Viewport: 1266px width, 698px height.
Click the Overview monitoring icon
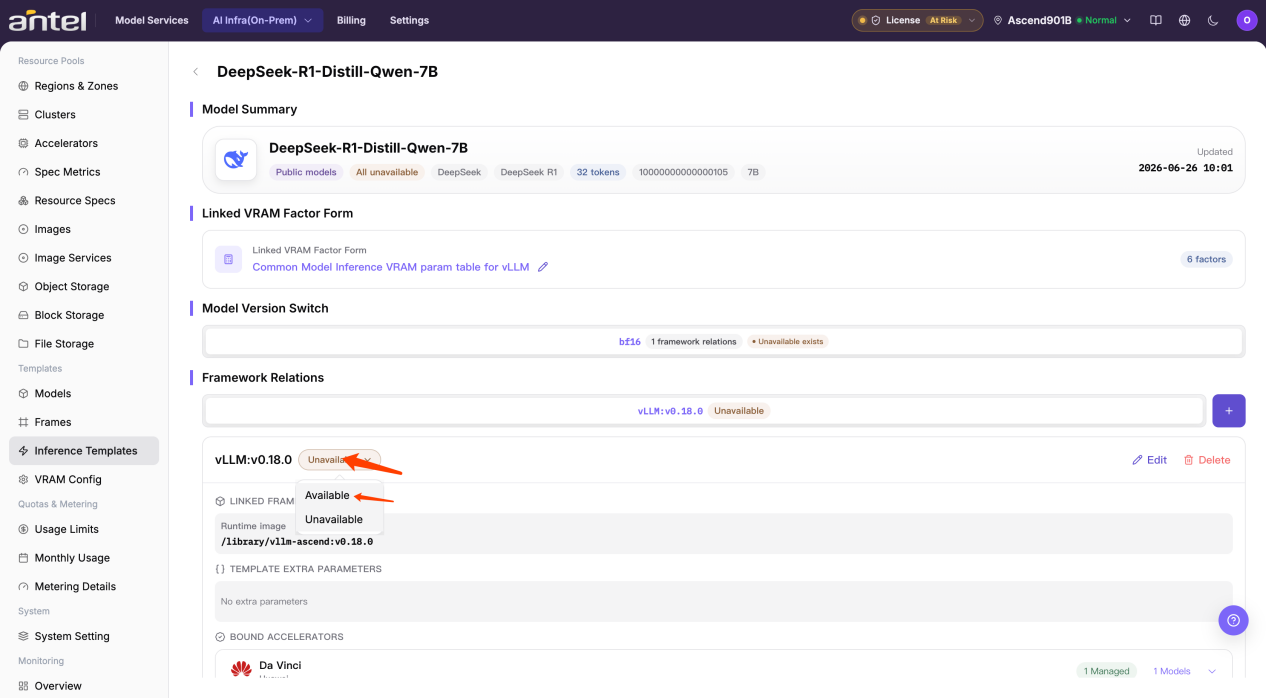pyautogui.click(x=24, y=686)
